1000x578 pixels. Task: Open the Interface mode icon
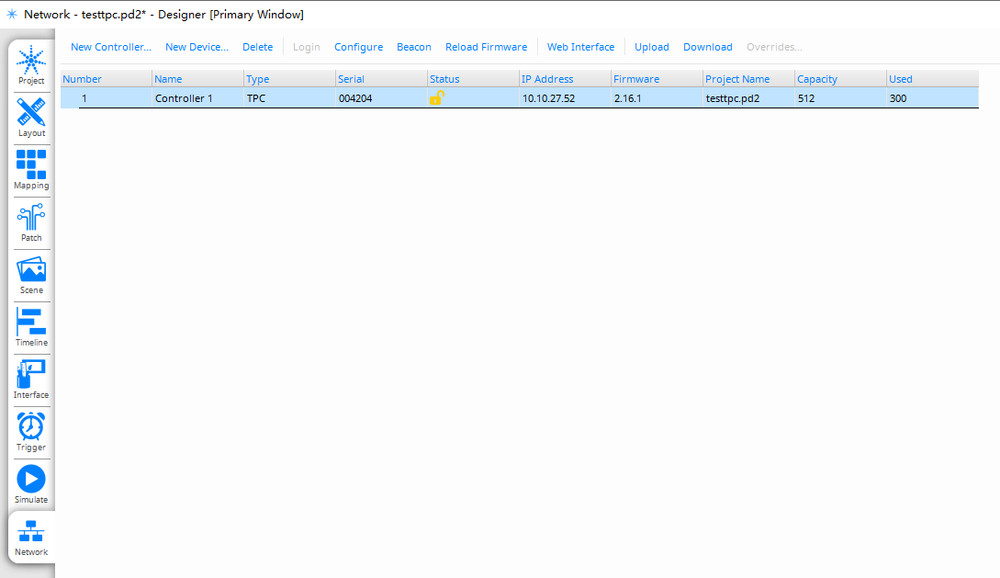pos(31,376)
